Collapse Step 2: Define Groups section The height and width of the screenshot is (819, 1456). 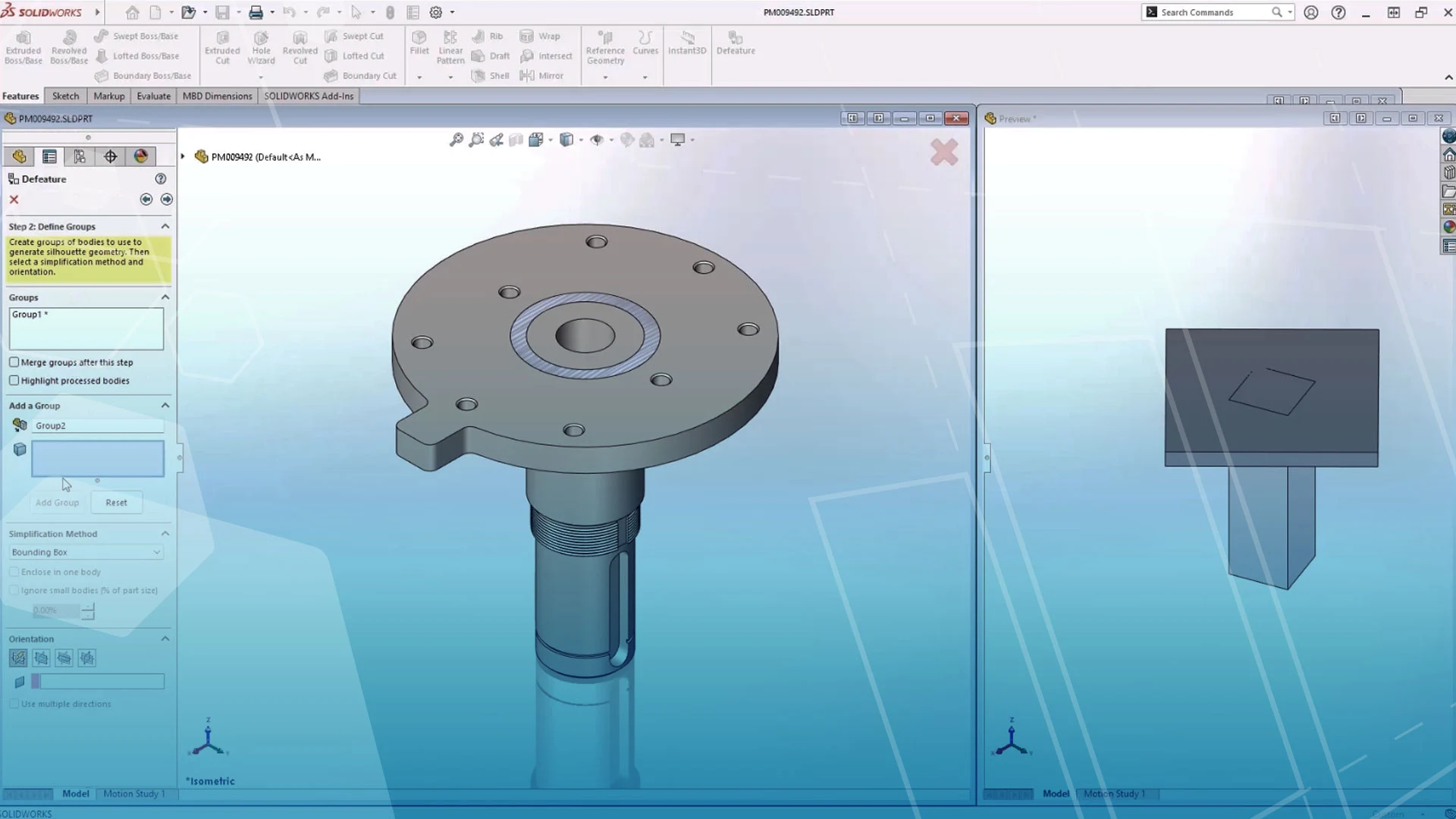click(x=165, y=227)
